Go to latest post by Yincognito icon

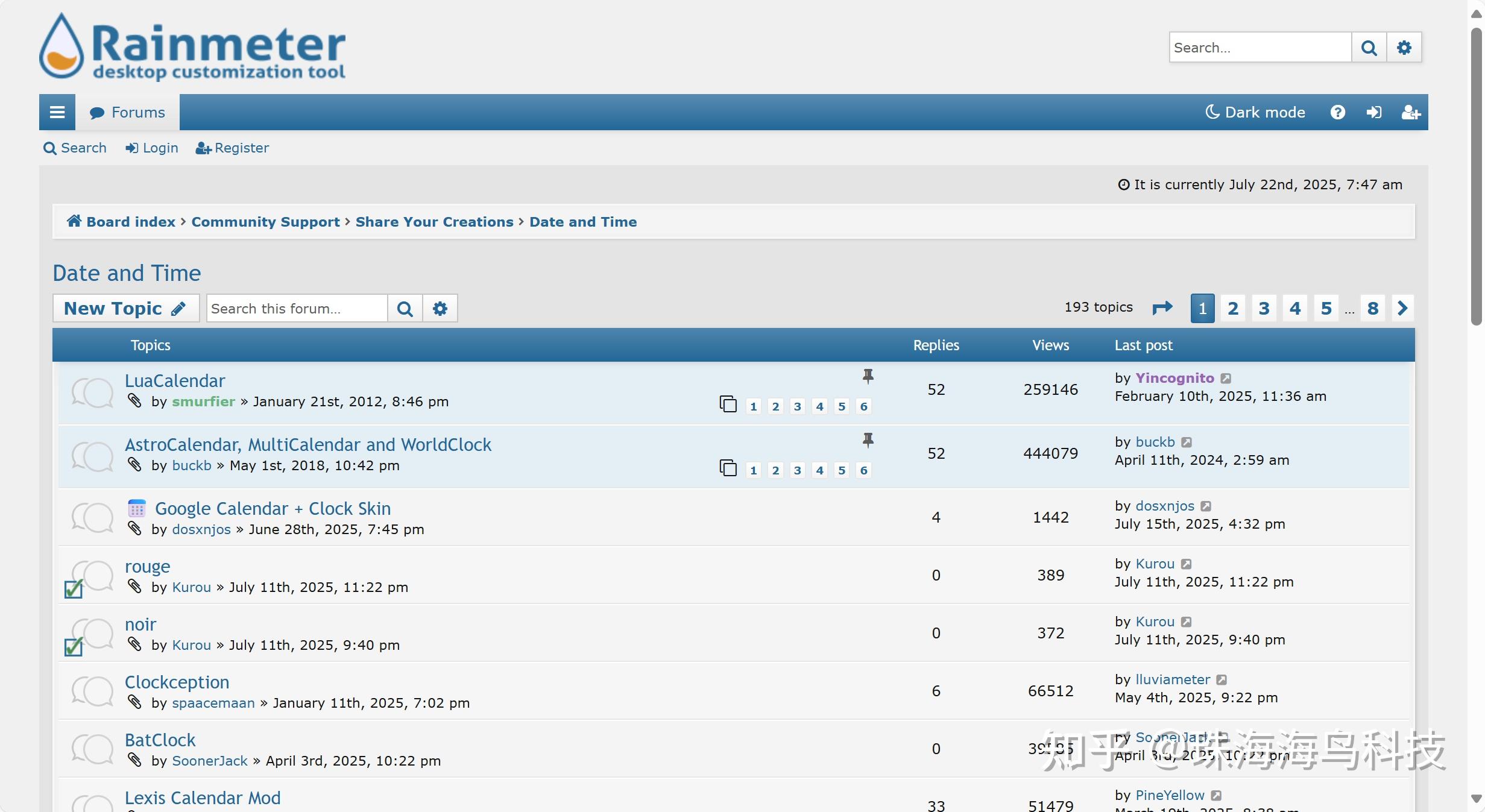(1226, 379)
